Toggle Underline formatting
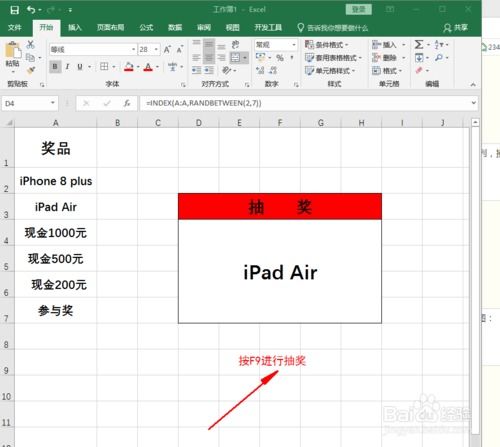500x447 pixels. pos(80,67)
